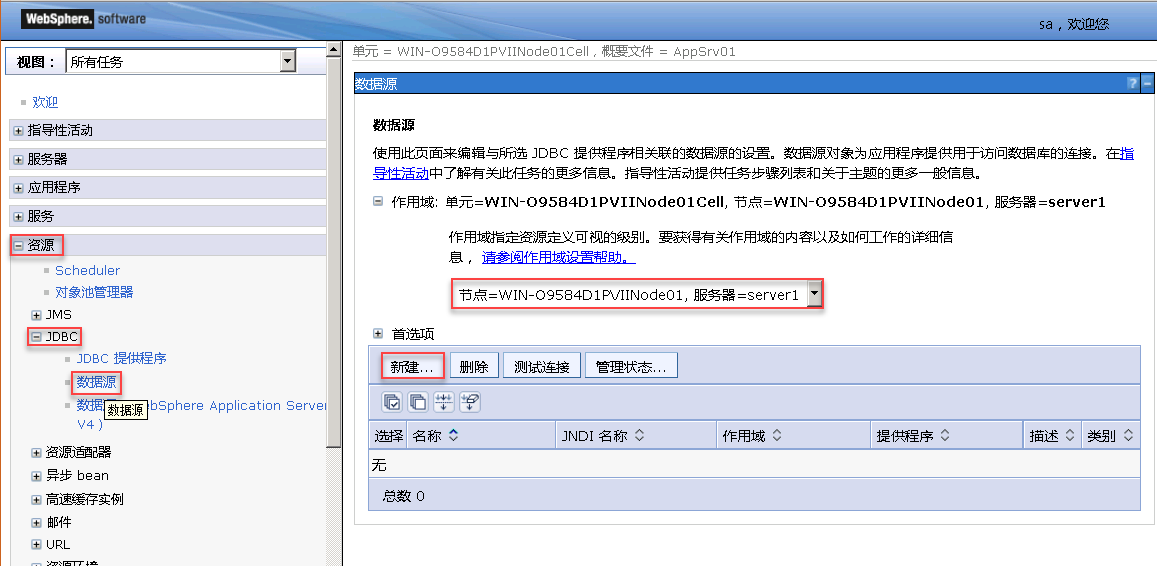Click the Clear filter value icon

[469, 402]
